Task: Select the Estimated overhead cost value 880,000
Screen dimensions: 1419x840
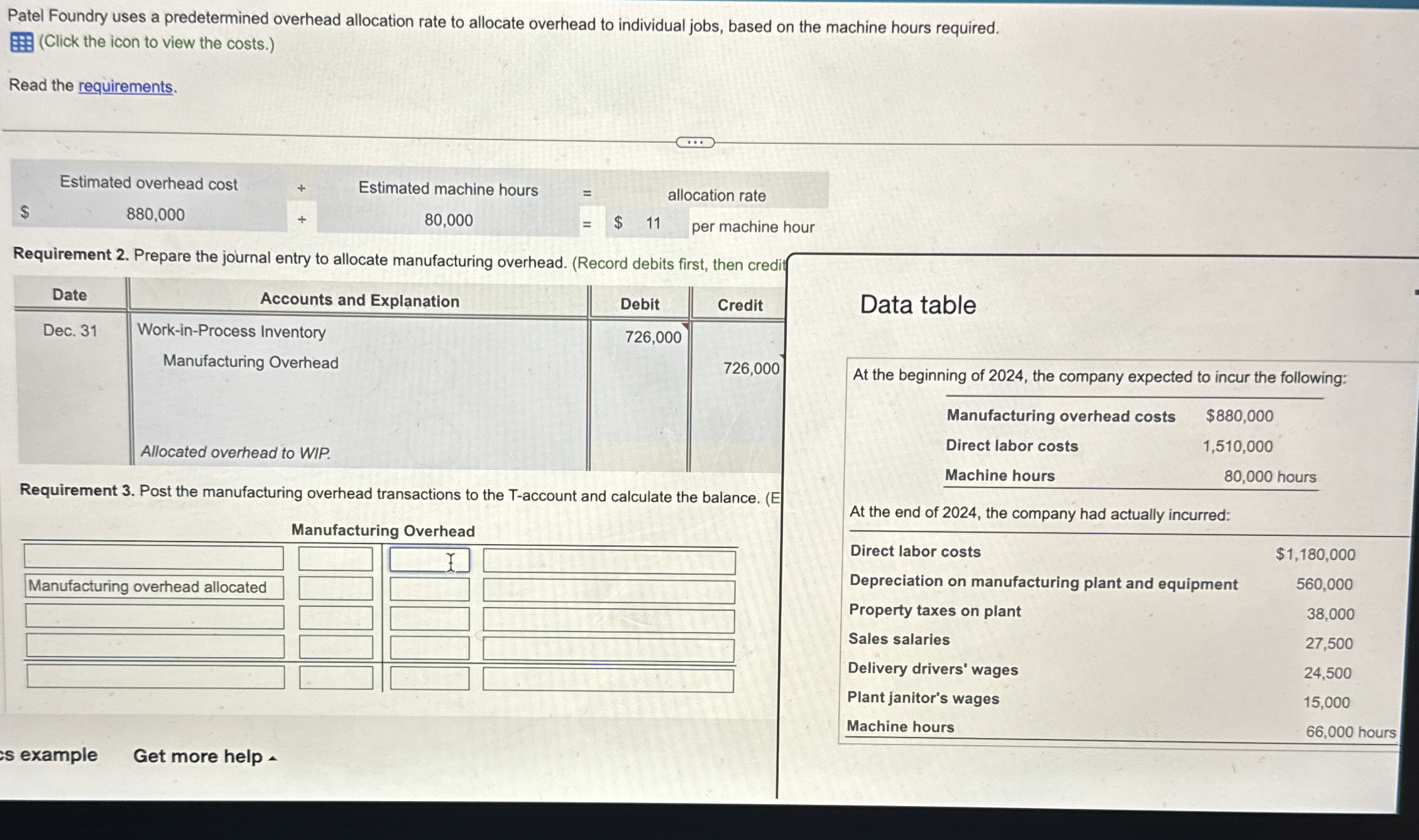Action: [155, 215]
